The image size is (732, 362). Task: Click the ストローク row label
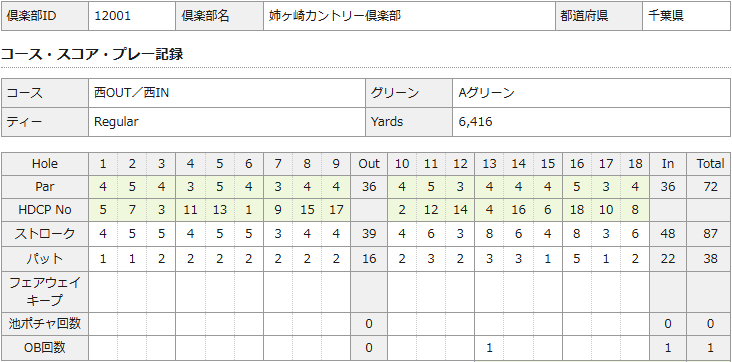coord(45,234)
